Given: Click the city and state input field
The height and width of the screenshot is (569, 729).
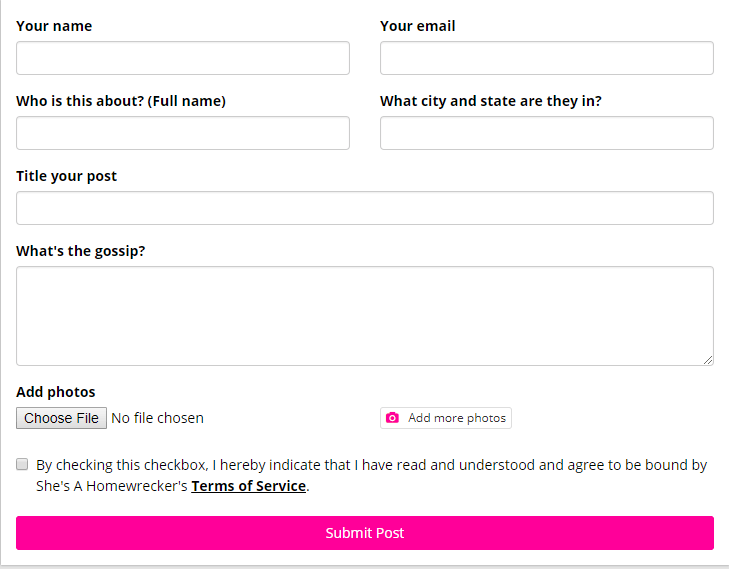Looking at the screenshot, I should tap(547, 133).
